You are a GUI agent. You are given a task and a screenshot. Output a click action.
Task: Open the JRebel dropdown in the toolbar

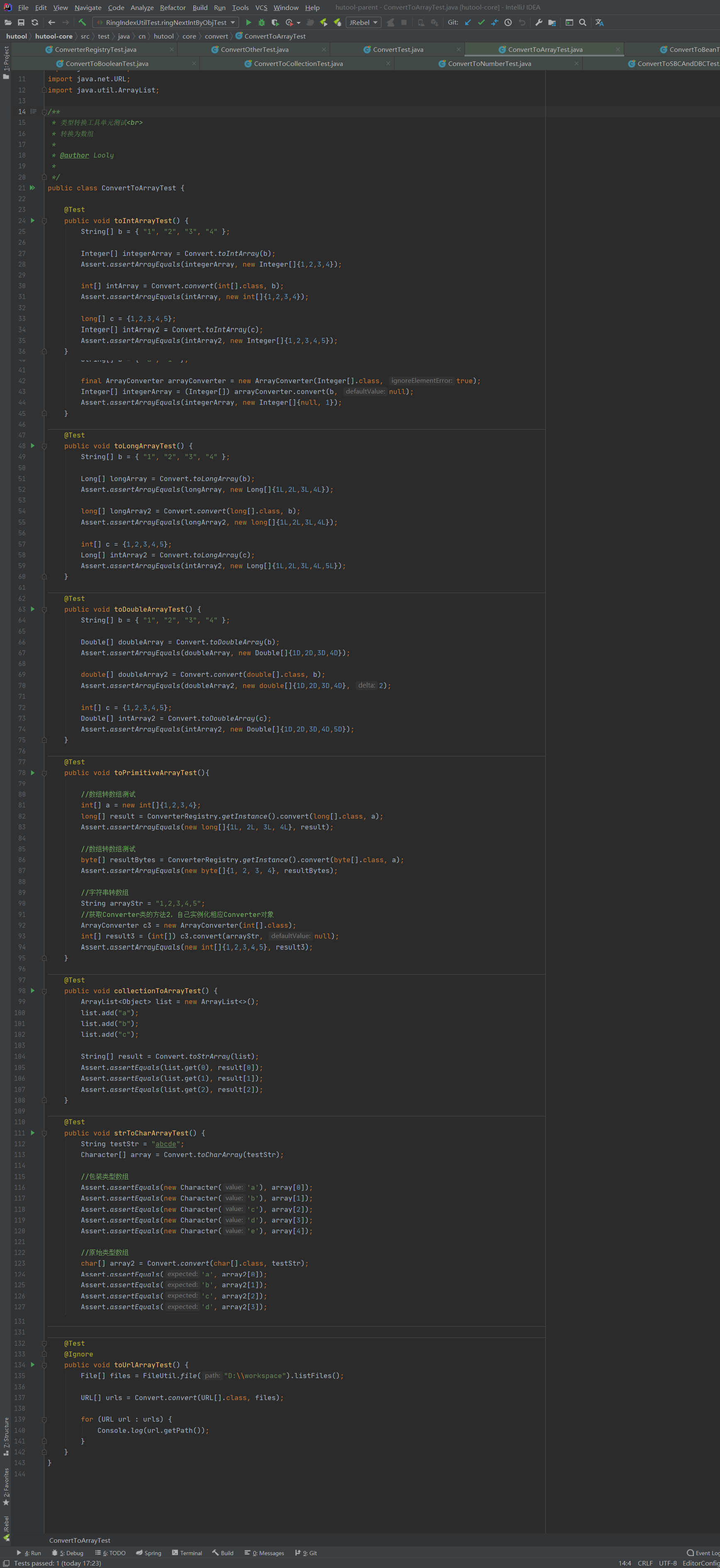[x=363, y=22]
